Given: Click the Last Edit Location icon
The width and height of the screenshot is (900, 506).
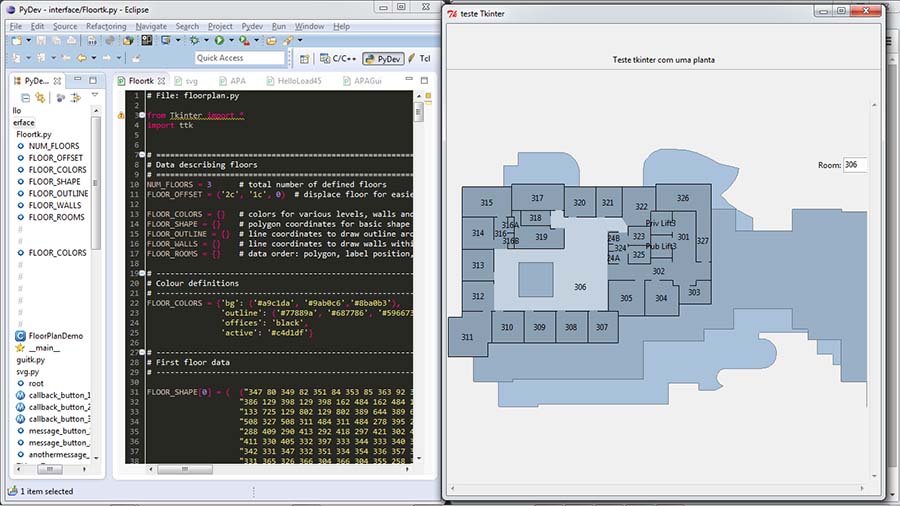Looking at the screenshot, I should tap(66, 58).
